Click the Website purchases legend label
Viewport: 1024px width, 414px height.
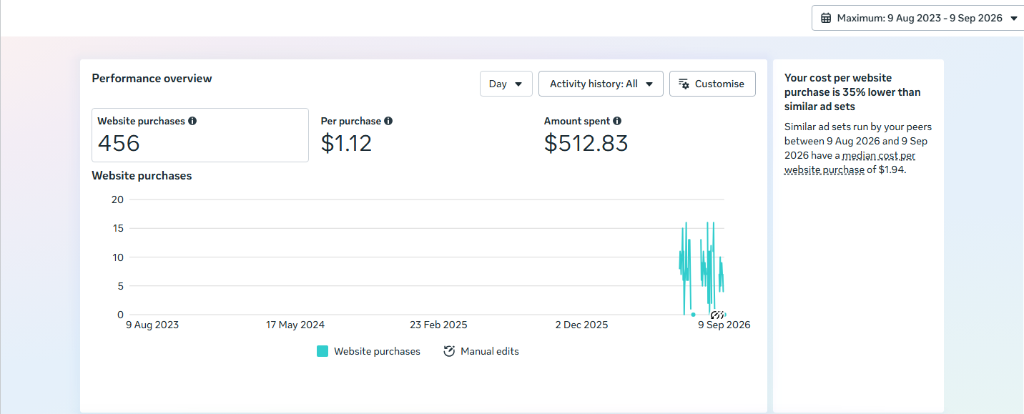coord(377,351)
